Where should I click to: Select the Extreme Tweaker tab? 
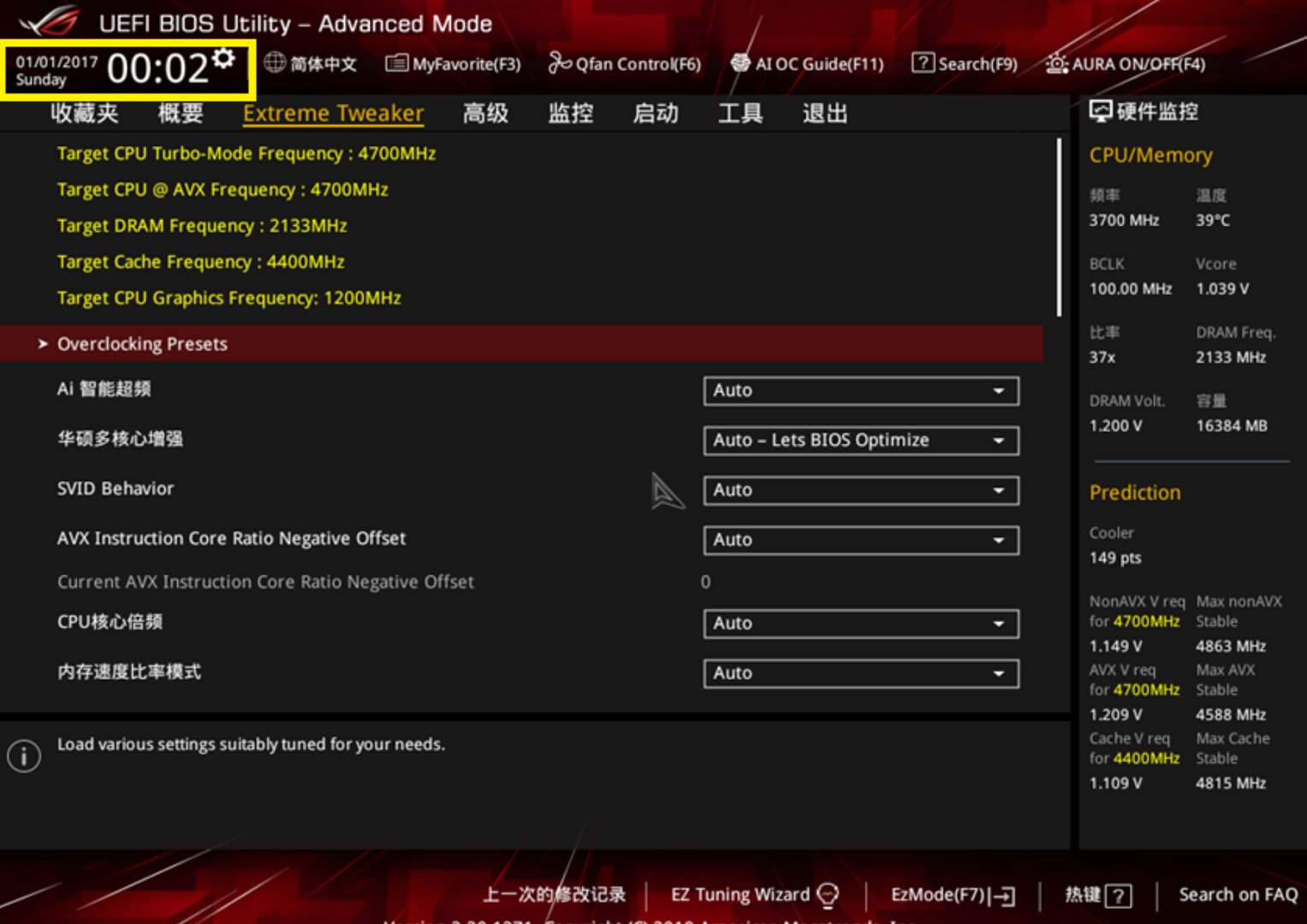[333, 113]
